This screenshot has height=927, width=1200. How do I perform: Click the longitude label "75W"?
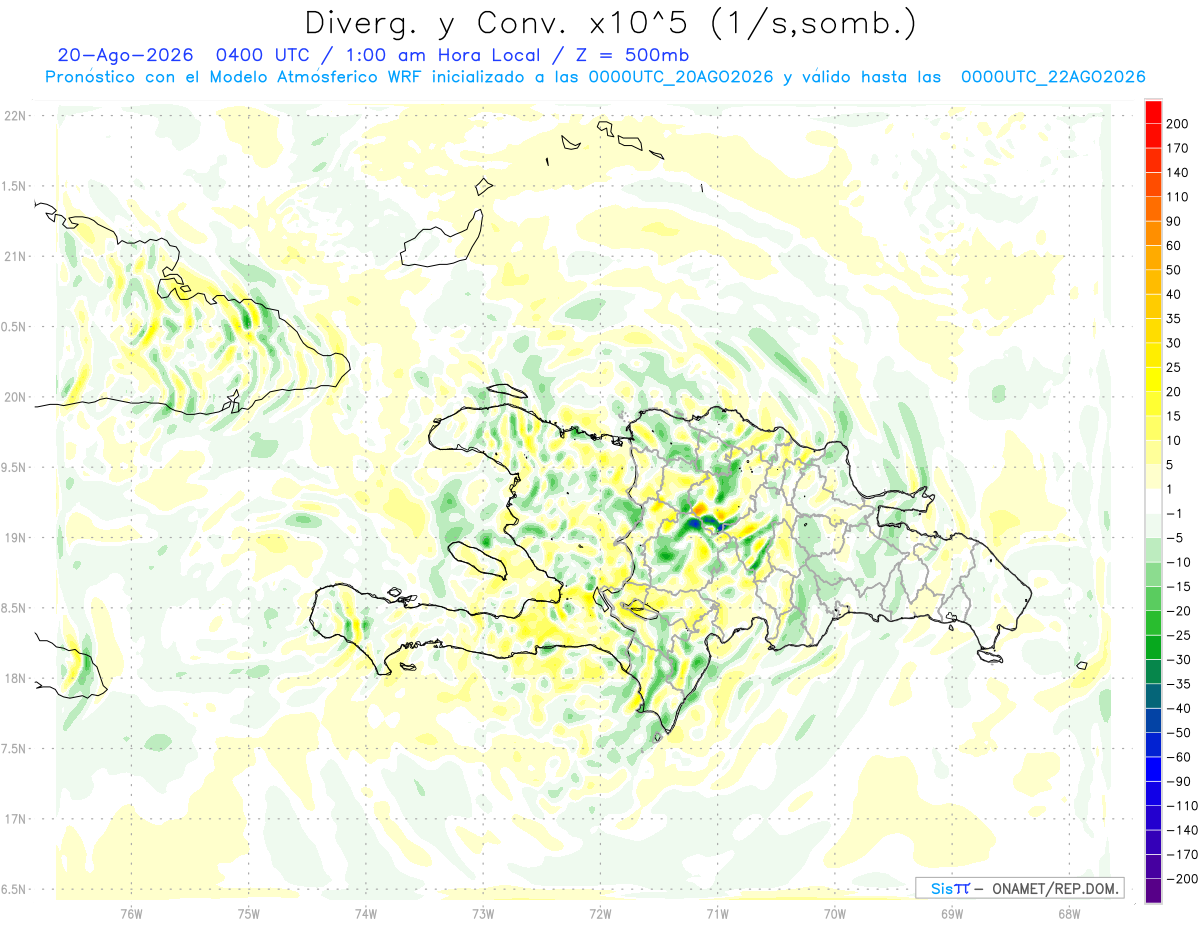pos(249,913)
